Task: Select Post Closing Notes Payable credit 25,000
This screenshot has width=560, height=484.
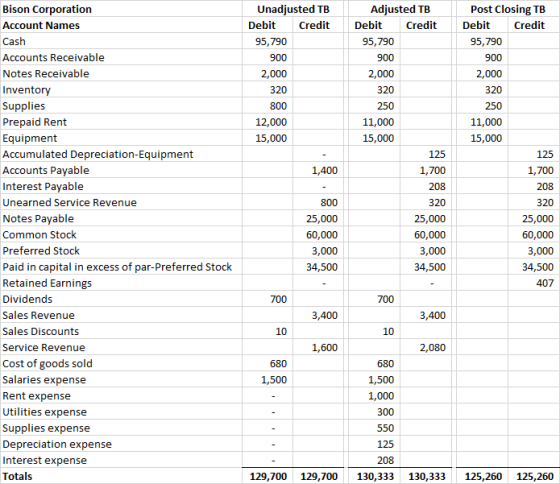Action: 538,219
